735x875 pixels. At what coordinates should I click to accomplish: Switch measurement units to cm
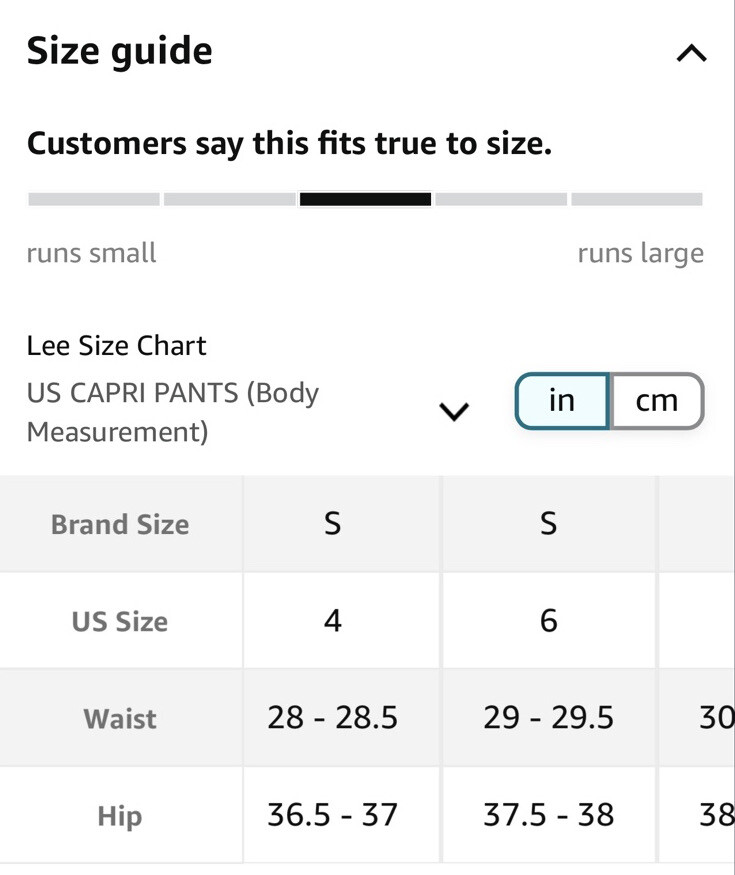(x=656, y=400)
